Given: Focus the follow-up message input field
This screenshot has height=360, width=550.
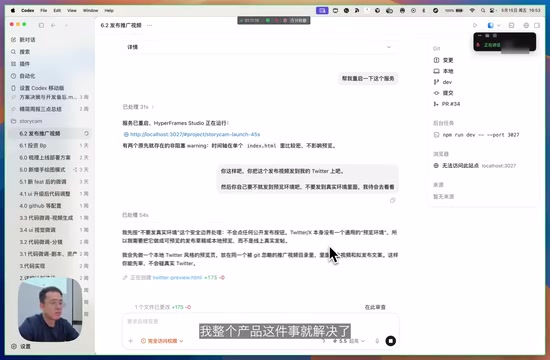Looking at the screenshot, I should (x=260, y=321).
